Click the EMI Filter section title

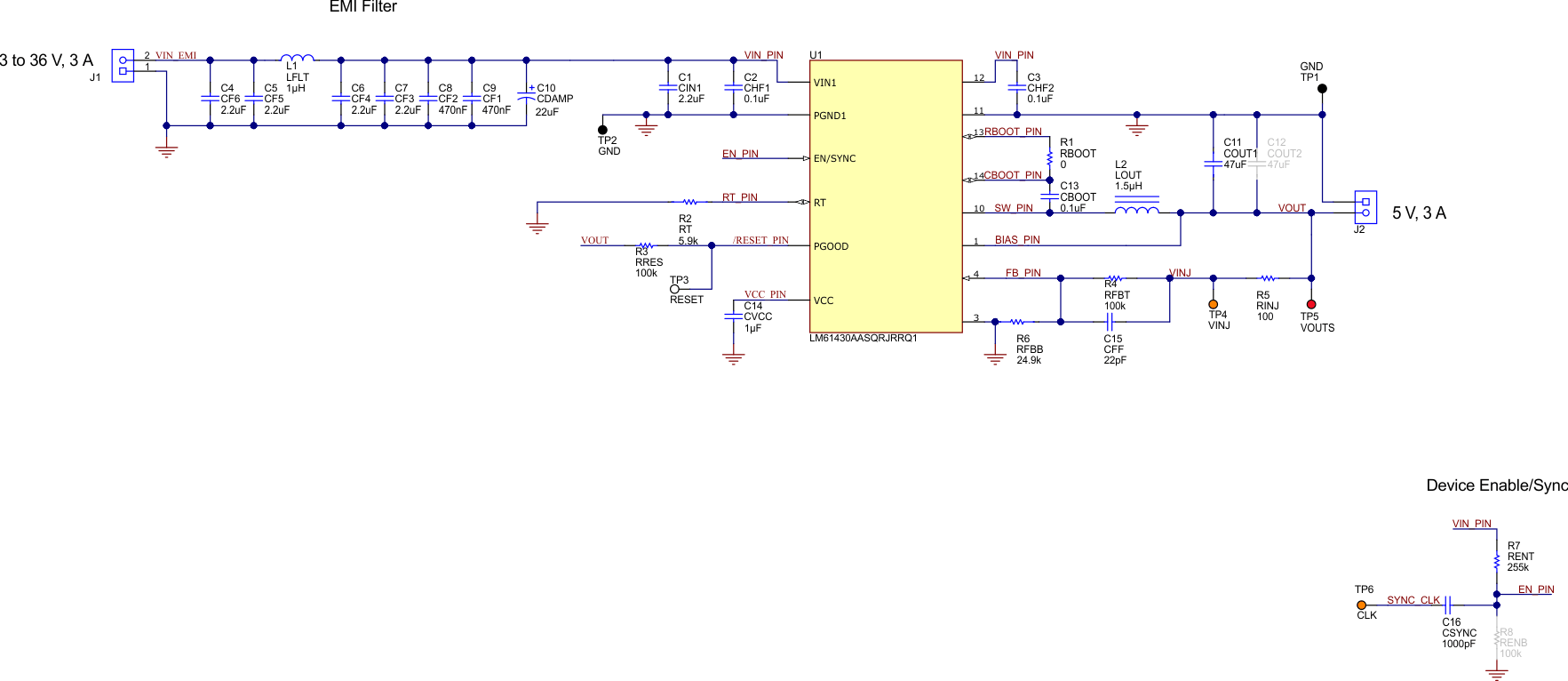click(362, 7)
